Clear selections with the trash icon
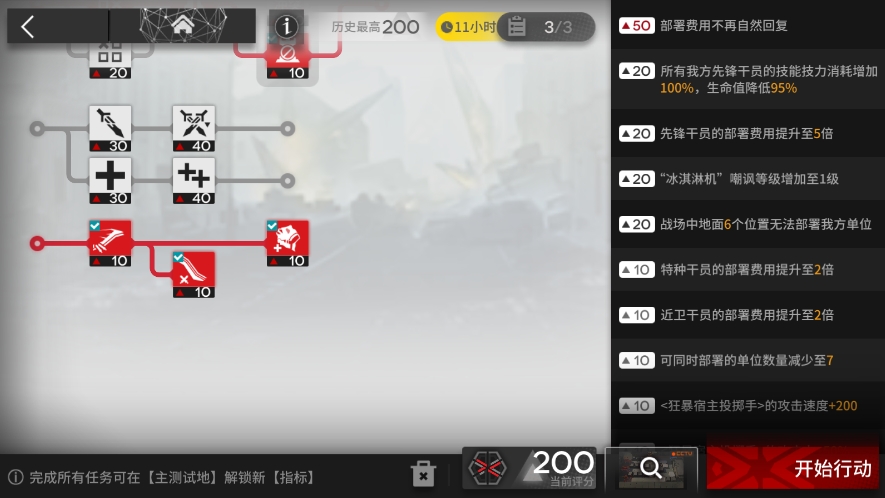The width and height of the screenshot is (885, 498). (423, 473)
